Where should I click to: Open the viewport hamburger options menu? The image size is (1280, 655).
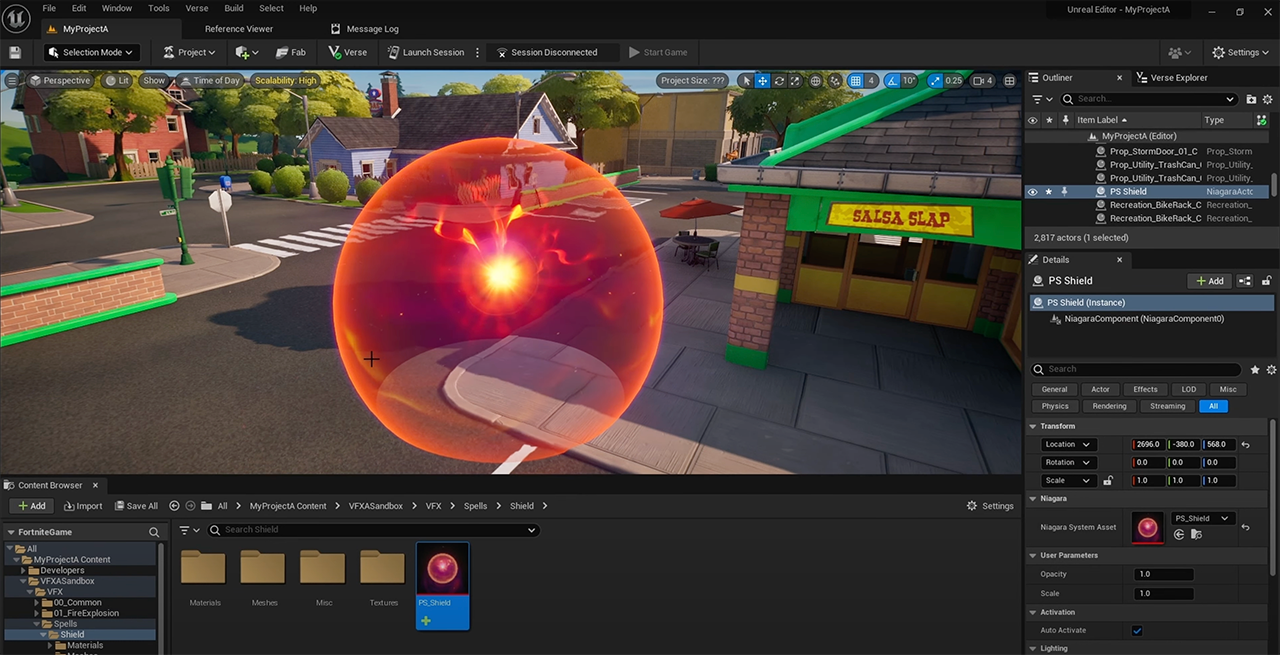coord(12,80)
